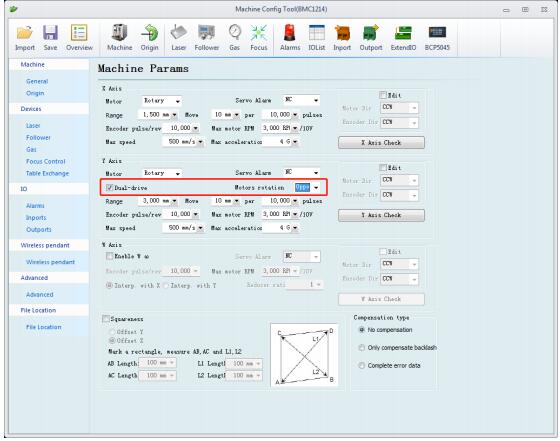Expand X Axis Servo Alarm dropdown

[x=301, y=100]
